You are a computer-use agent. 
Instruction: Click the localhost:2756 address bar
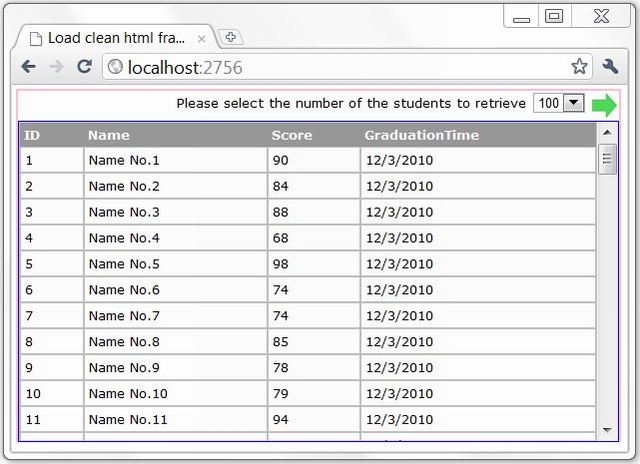click(347, 67)
